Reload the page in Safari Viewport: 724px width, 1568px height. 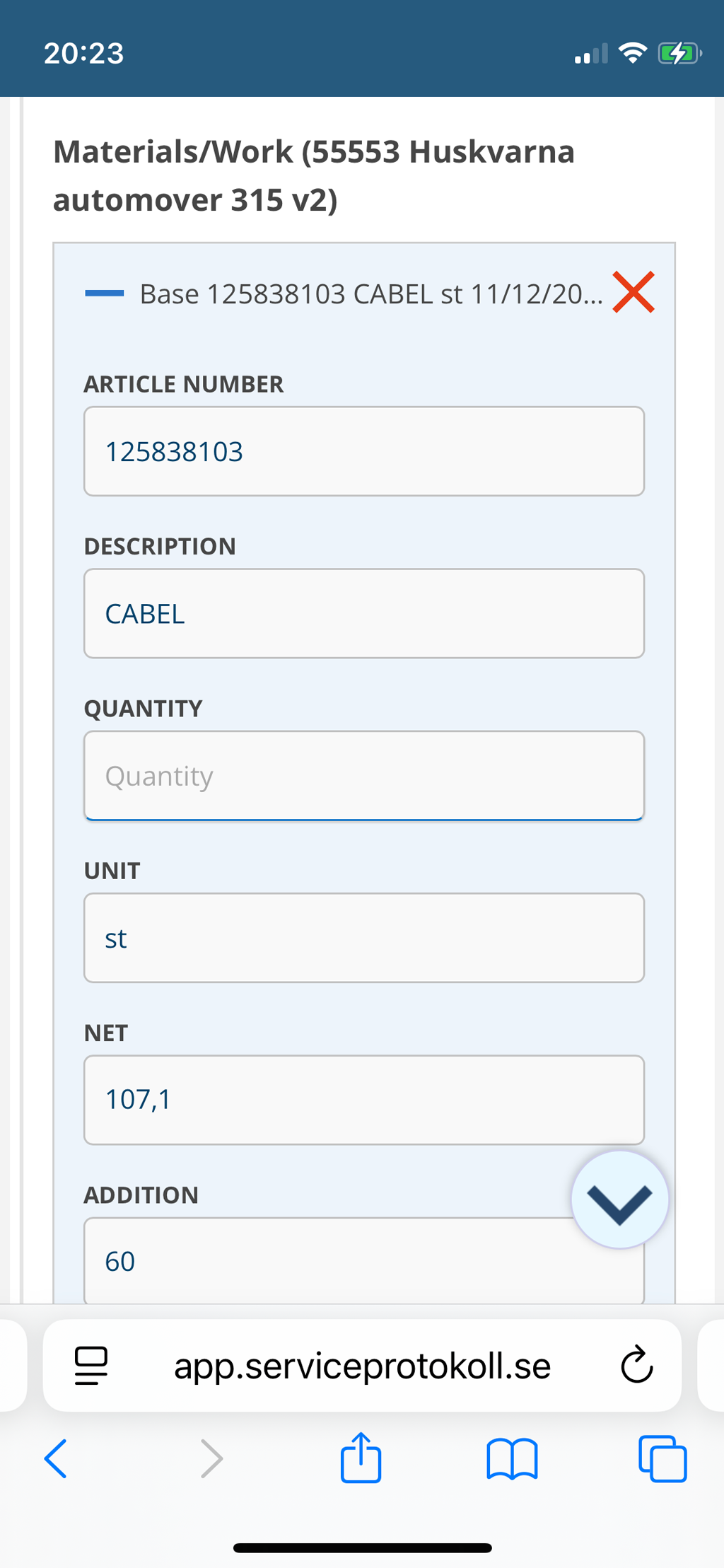click(x=636, y=1364)
